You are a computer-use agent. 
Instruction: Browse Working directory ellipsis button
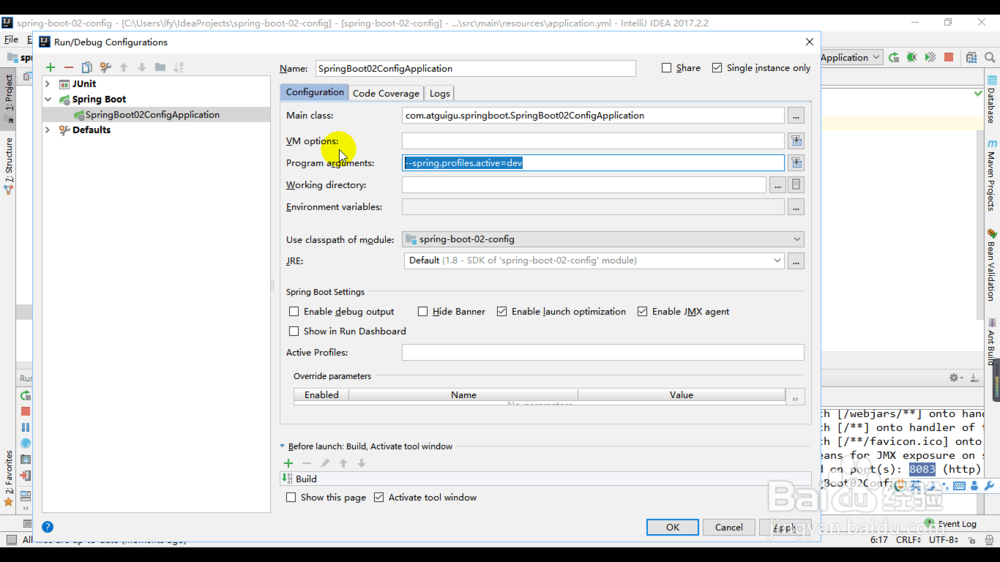tap(777, 185)
